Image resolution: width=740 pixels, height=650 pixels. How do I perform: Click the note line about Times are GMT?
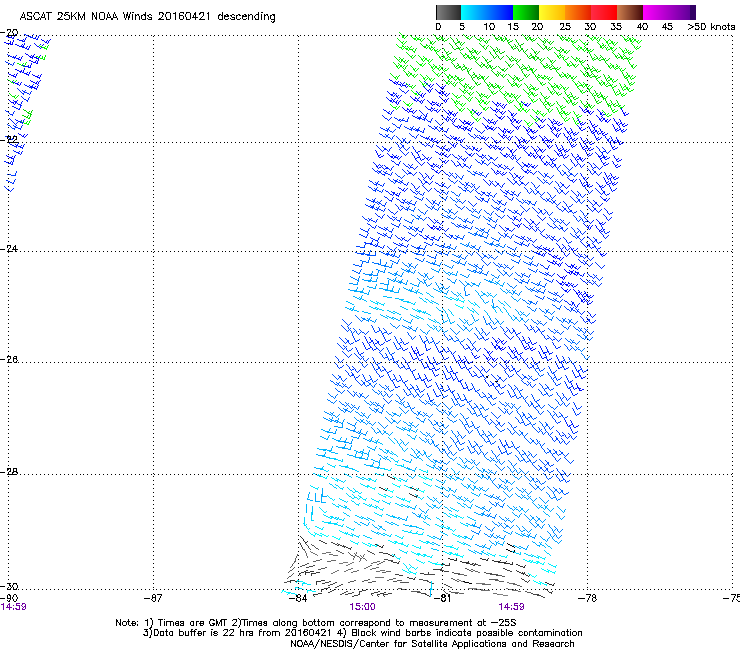[x=315, y=623]
